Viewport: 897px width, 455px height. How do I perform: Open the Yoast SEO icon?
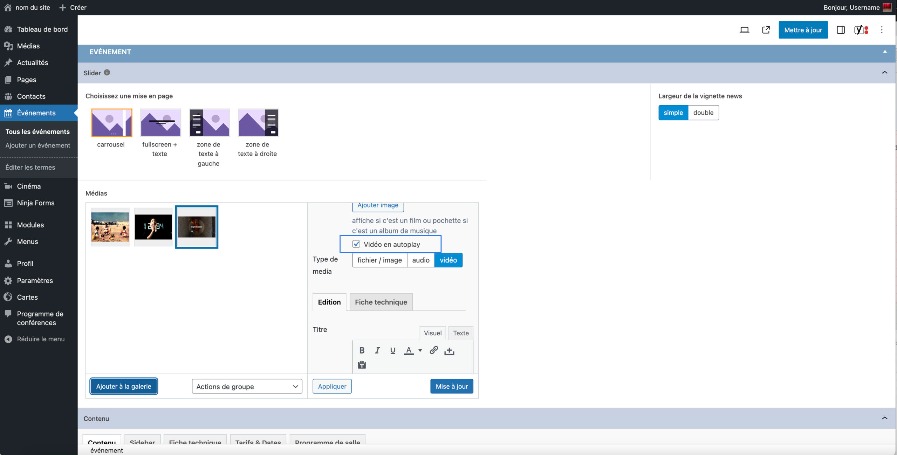861,30
